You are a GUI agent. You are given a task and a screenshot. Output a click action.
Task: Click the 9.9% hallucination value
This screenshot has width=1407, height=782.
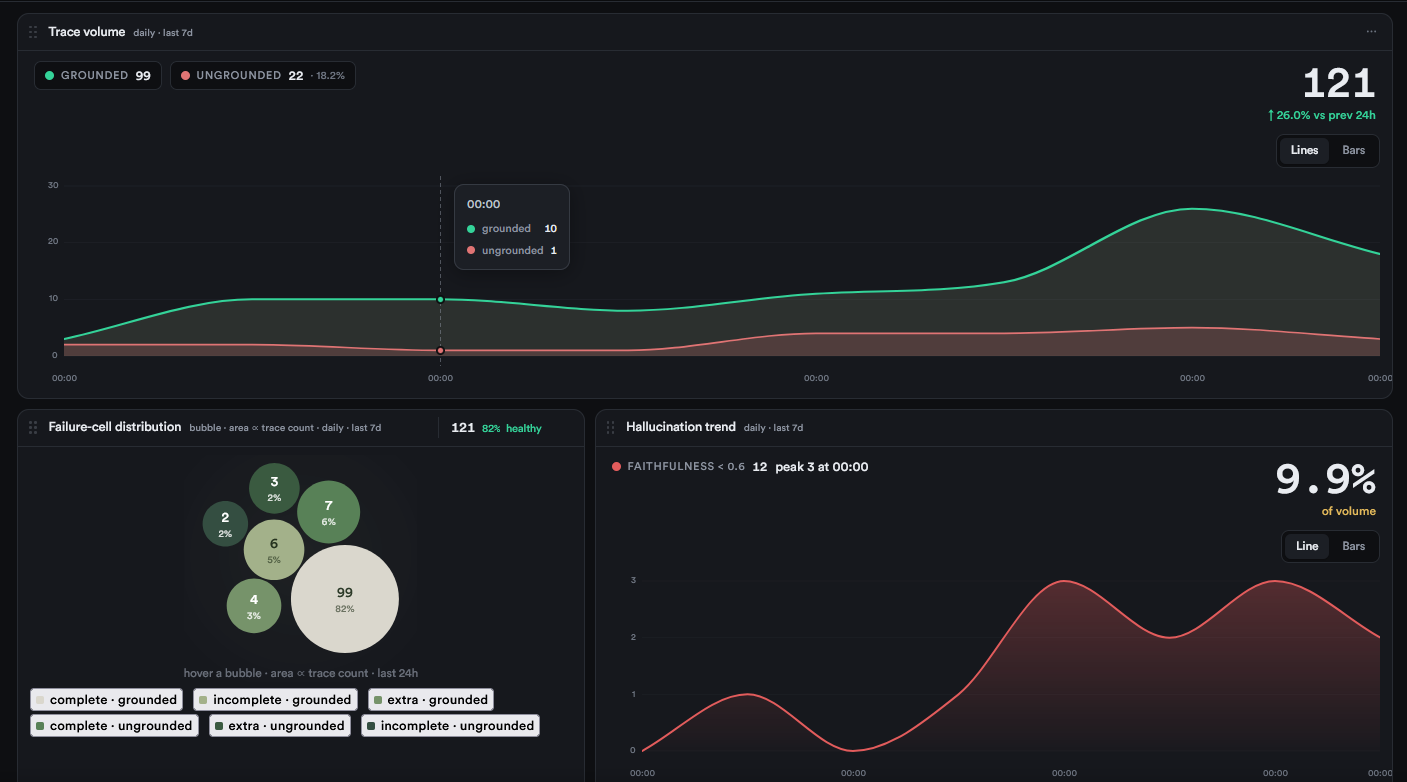[x=1326, y=480]
